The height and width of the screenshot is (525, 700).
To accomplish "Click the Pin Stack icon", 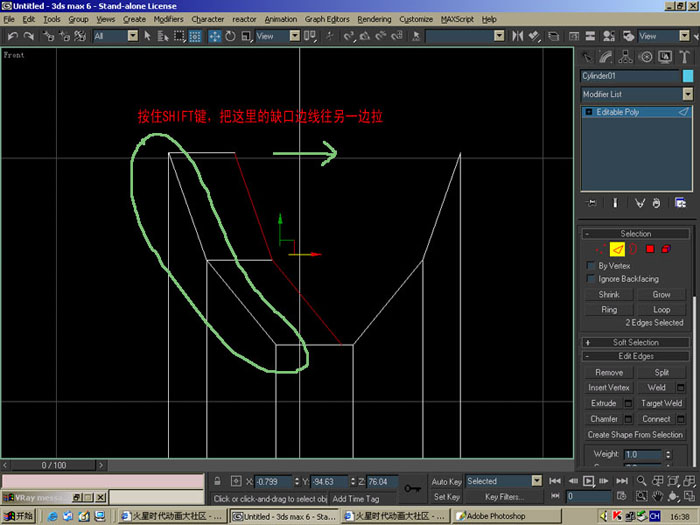I will 592,203.
